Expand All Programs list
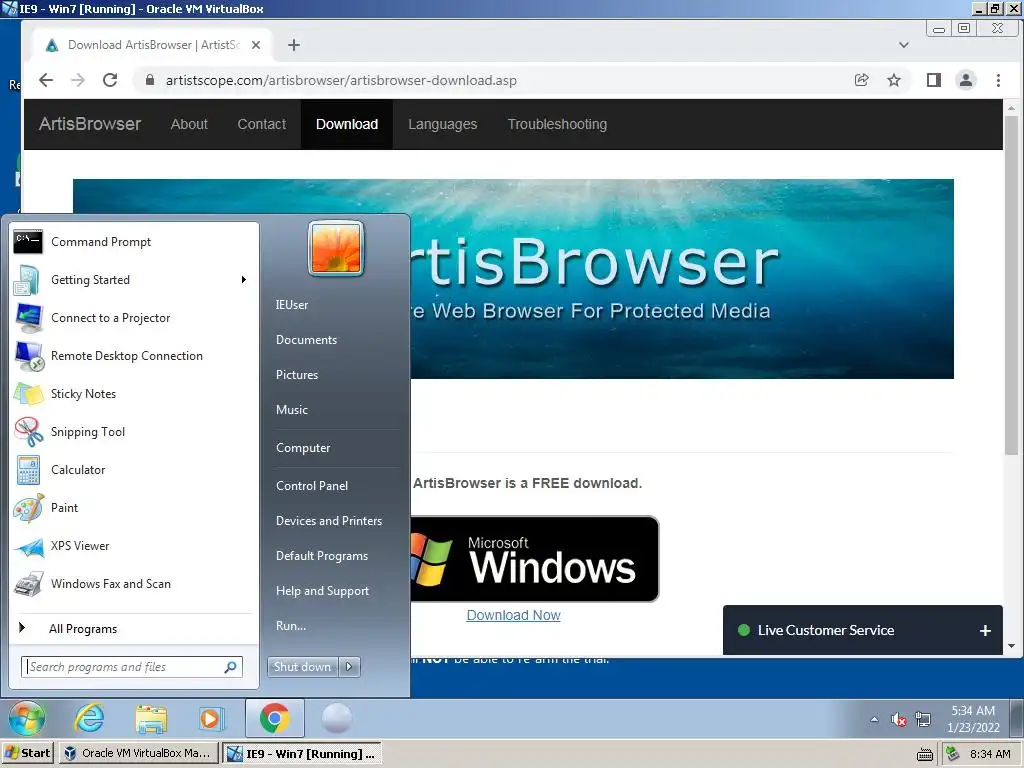 [x=134, y=629]
